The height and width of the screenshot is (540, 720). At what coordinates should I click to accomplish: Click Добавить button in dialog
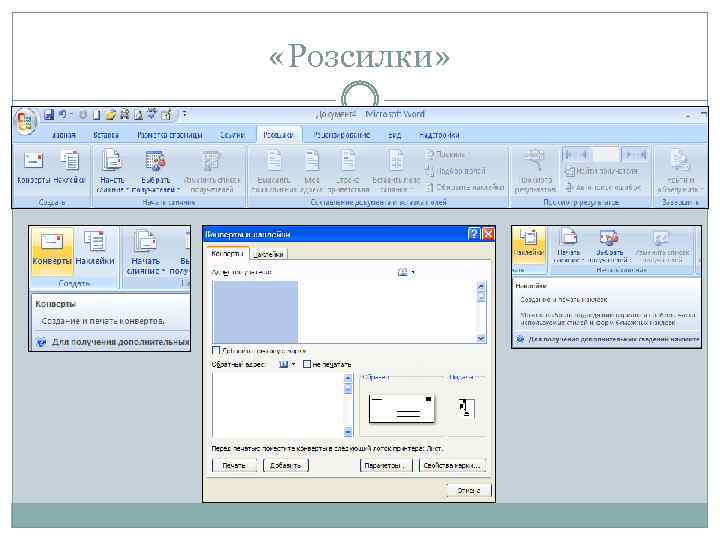pos(286,466)
